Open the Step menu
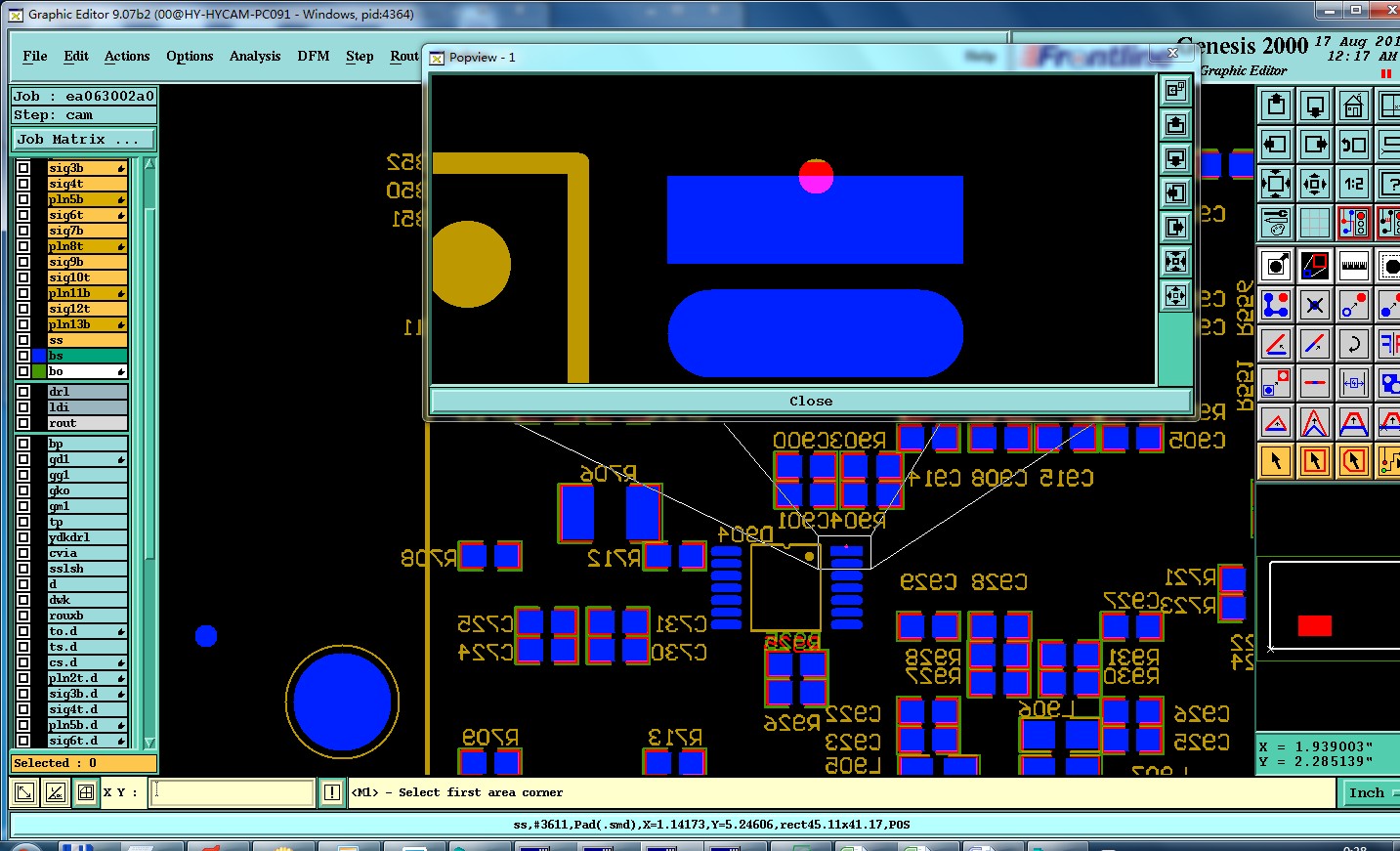This screenshot has height=851, width=1400. coord(360,56)
